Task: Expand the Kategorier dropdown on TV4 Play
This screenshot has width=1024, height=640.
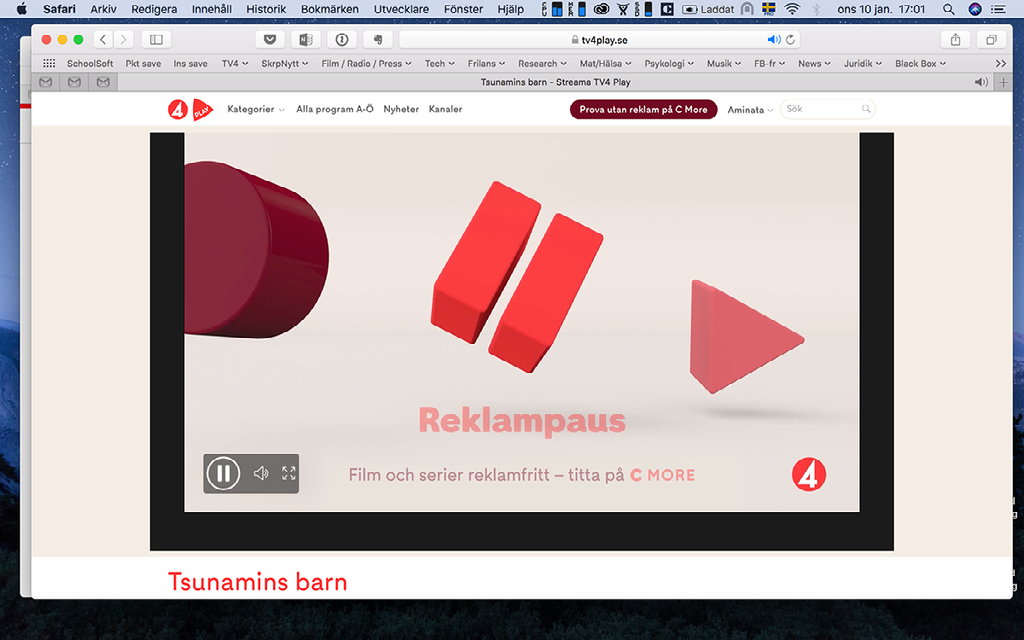Action: 256,109
